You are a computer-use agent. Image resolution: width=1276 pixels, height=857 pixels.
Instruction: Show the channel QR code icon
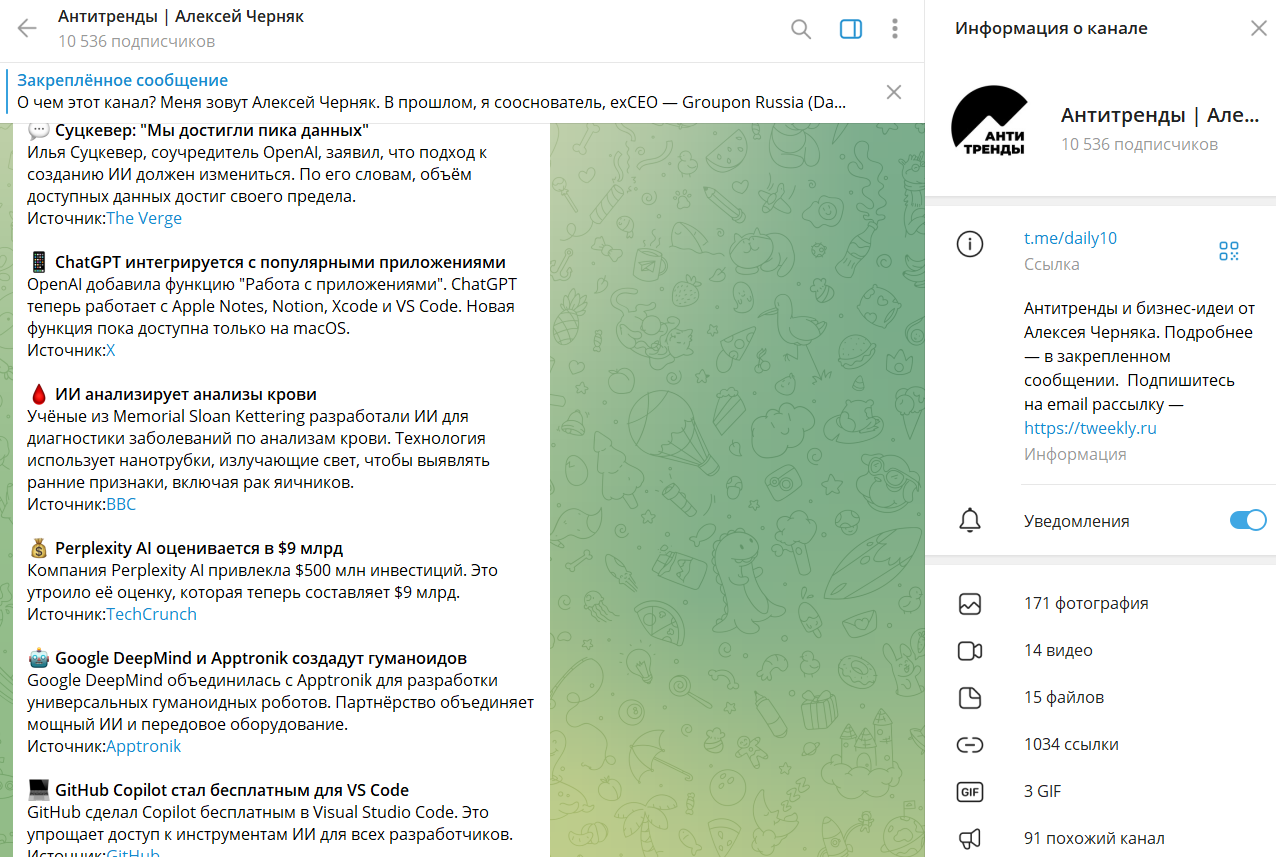point(1229,251)
